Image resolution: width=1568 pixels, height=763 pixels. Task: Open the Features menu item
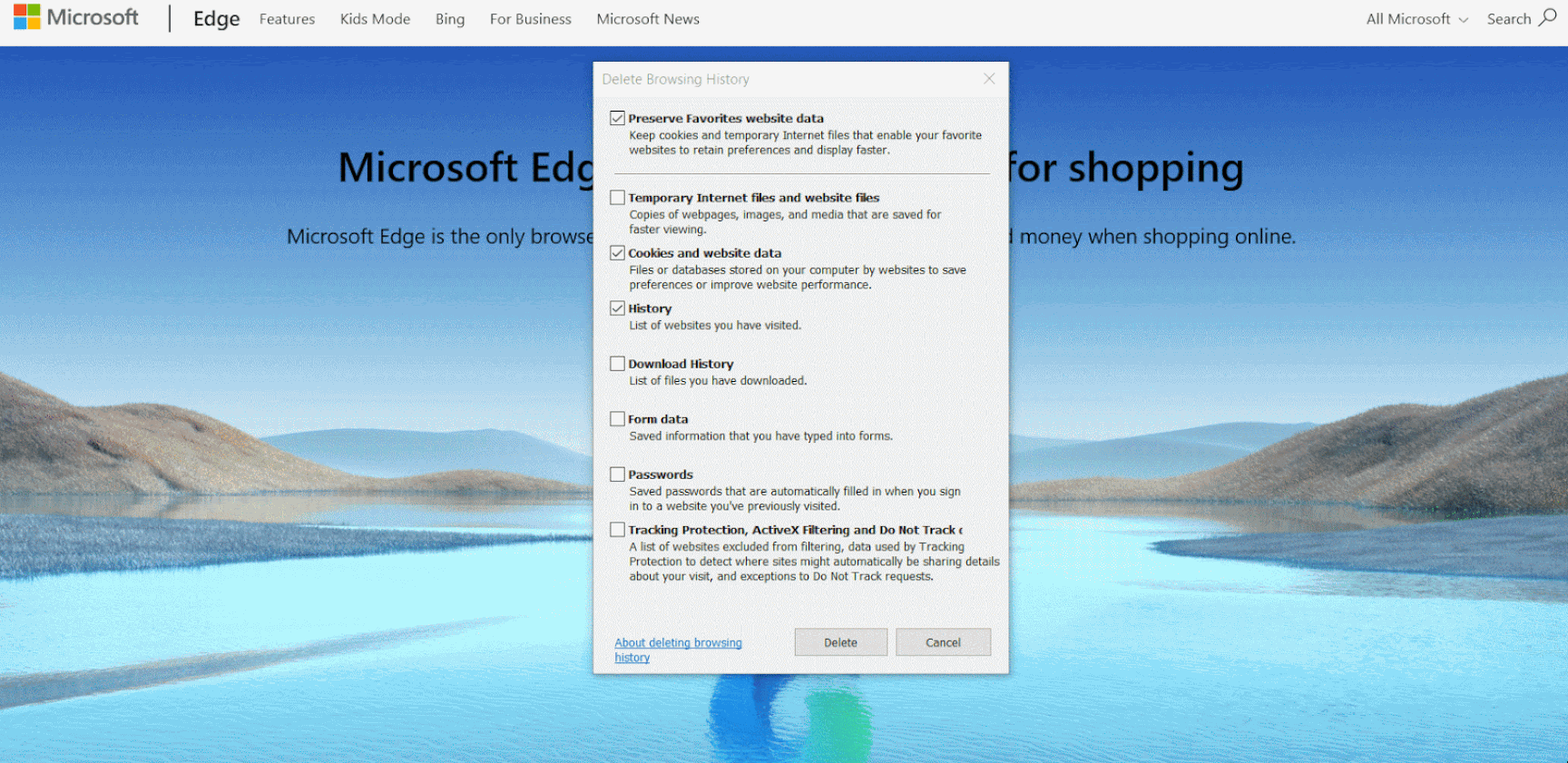click(x=287, y=19)
